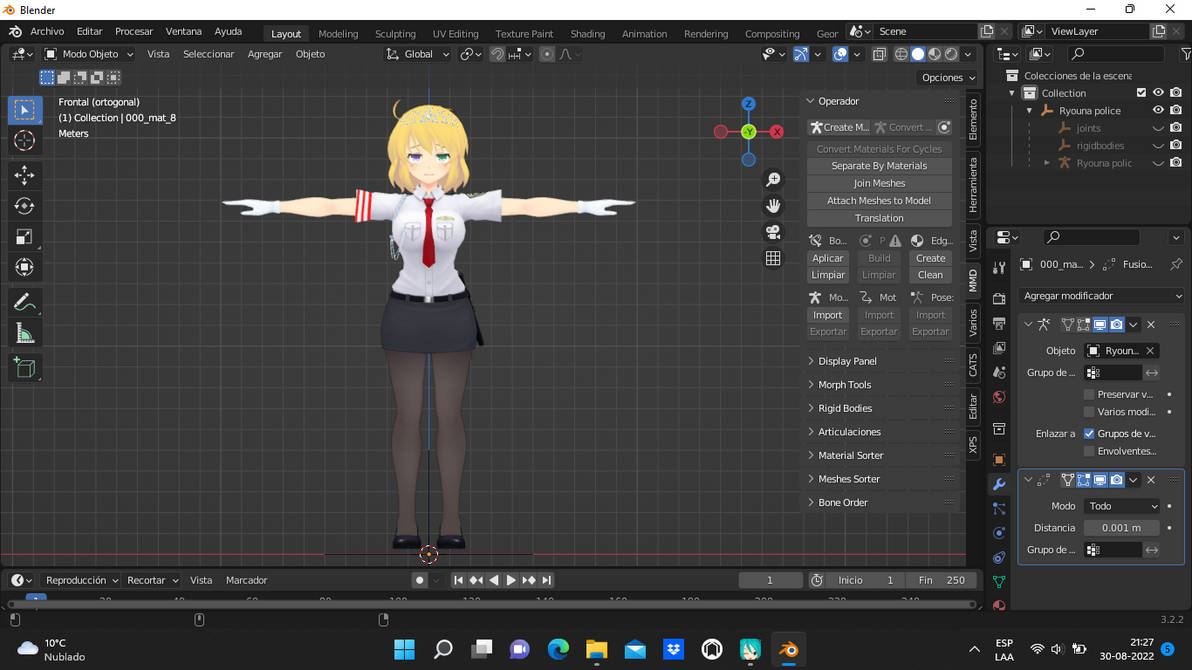Click Create M... model button
Image resolution: width=1192 pixels, height=670 pixels.
click(x=839, y=128)
